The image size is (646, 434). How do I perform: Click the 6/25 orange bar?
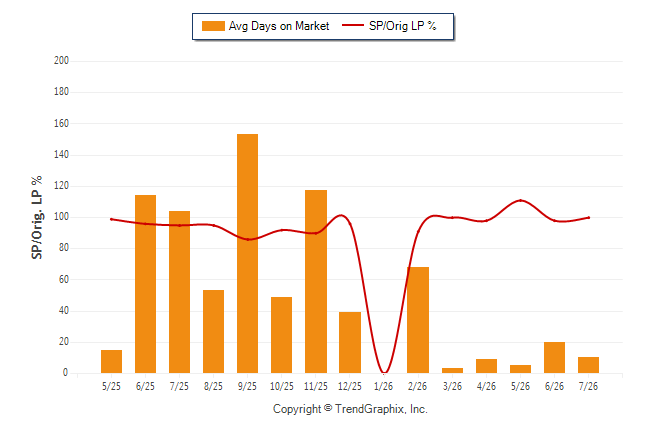click(145, 284)
